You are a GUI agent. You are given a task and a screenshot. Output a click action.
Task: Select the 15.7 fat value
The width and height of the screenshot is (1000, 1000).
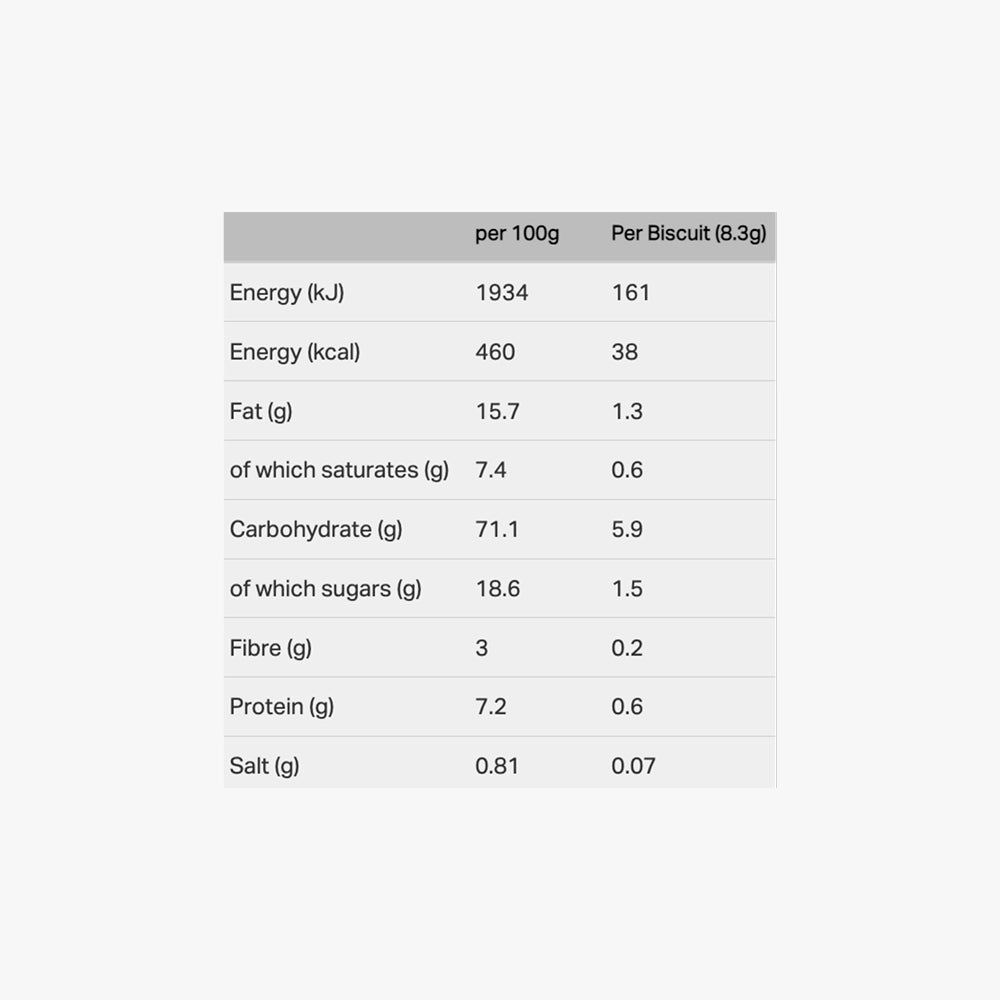(x=497, y=411)
